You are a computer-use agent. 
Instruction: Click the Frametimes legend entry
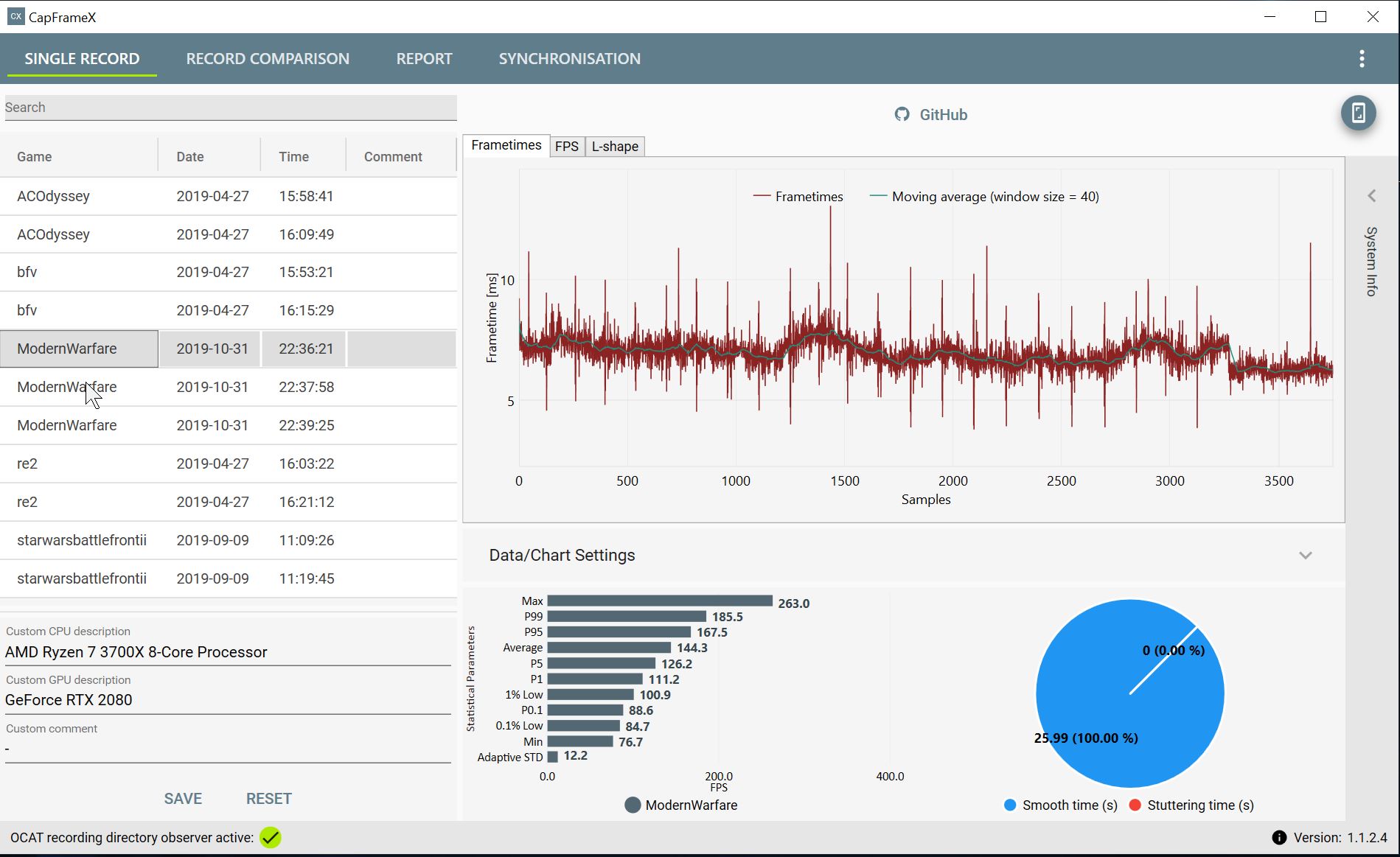pos(798,197)
